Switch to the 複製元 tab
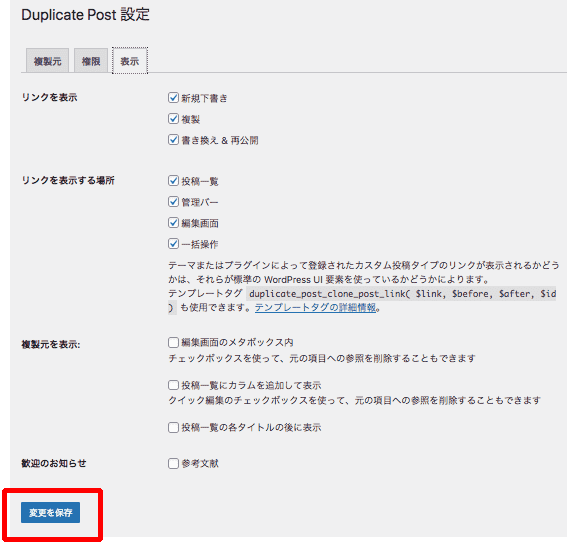This screenshot has width=567, height=547. (x=47, y=61)
